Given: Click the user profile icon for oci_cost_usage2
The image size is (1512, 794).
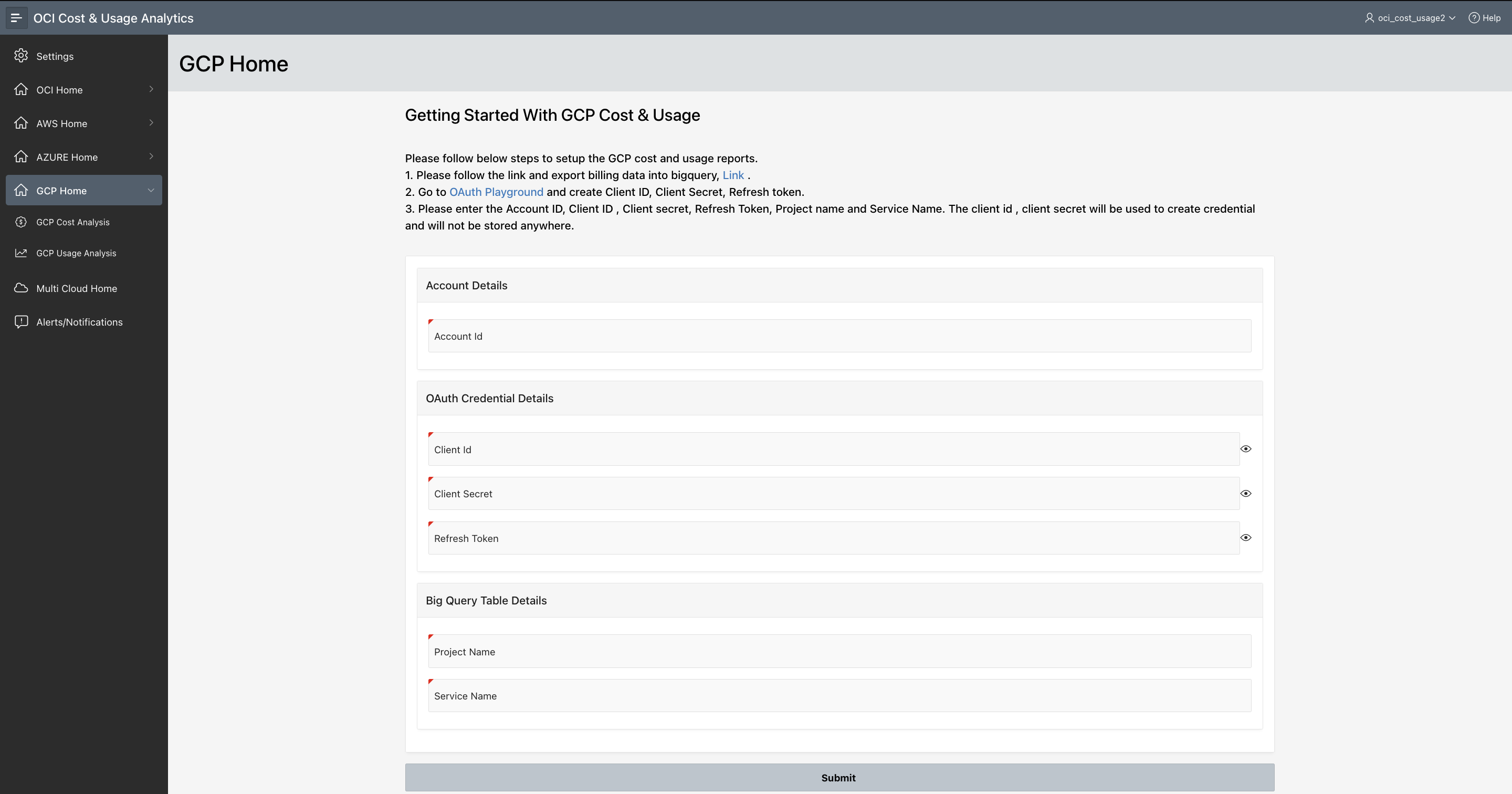Looking at the screenshot, I should point(1369,18).
